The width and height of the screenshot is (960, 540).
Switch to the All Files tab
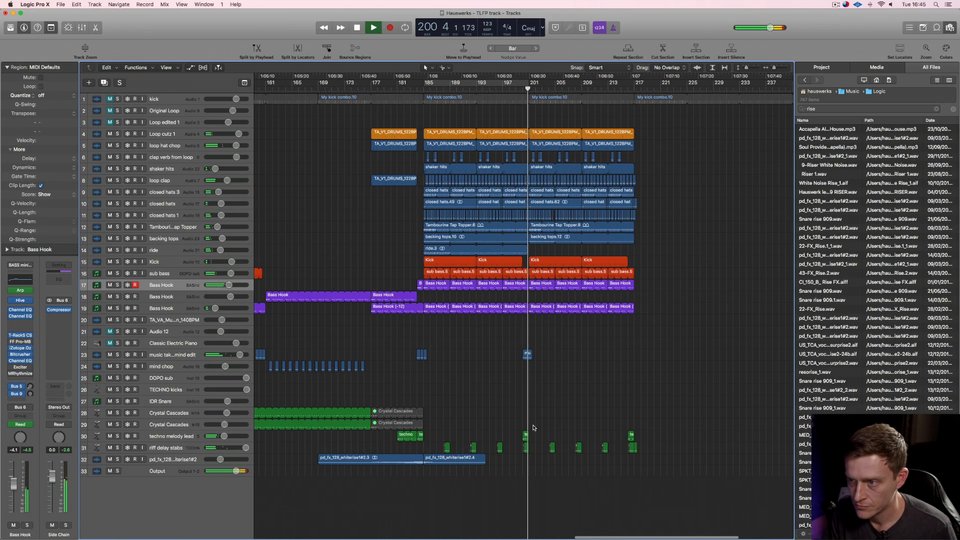[931, 67]
